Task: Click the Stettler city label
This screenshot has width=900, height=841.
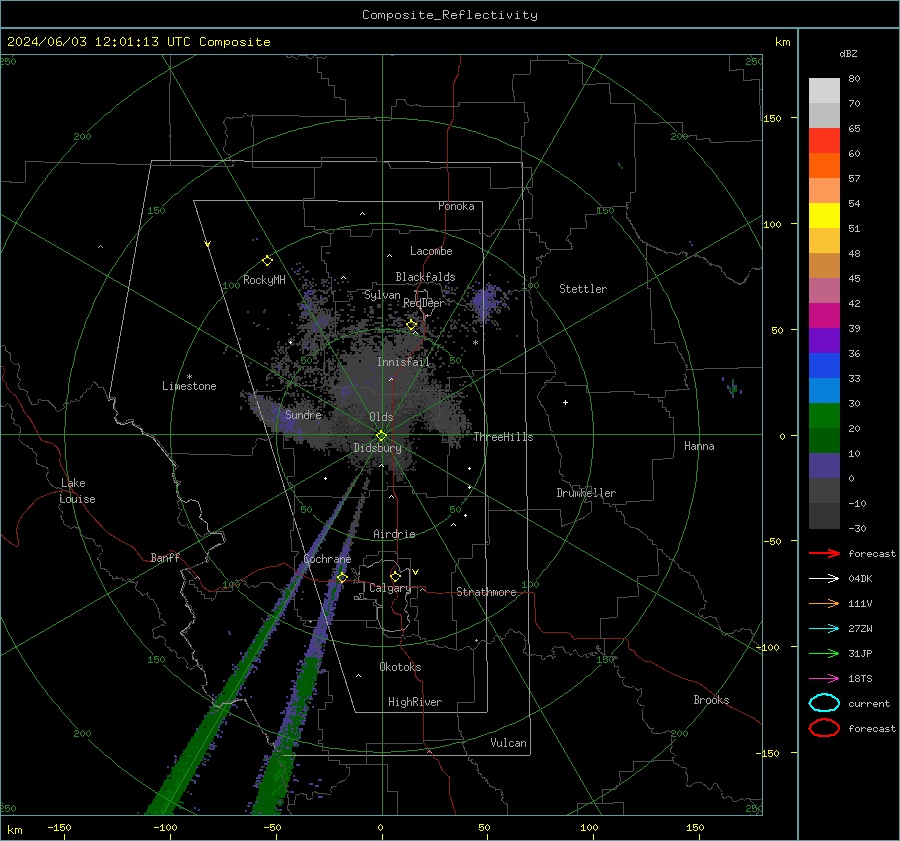Action: pos(583,289)
